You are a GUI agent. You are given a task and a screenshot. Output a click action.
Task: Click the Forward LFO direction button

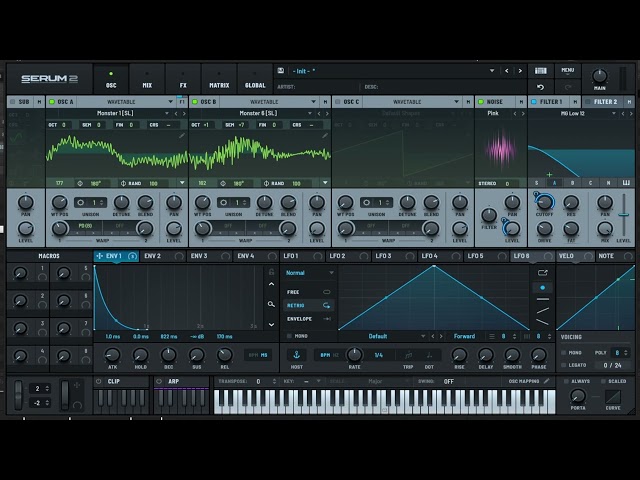[464, 336]
